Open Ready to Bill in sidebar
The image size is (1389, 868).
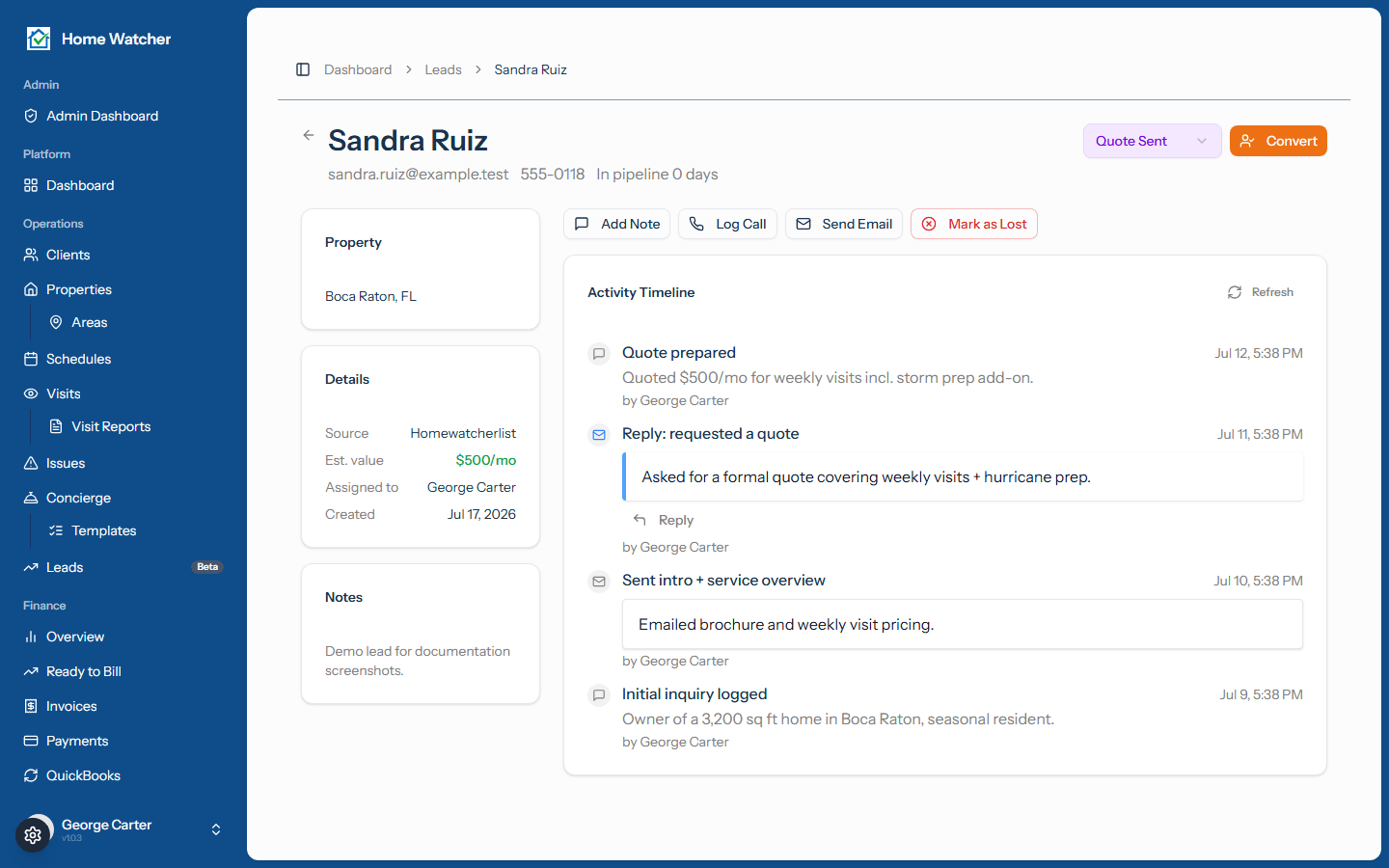coord(123,671)
